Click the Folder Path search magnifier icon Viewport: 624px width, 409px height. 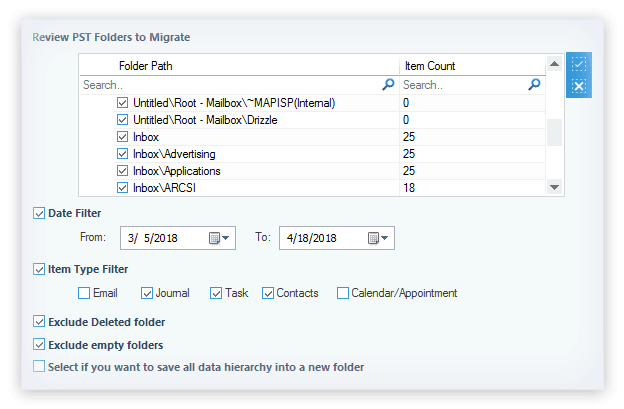388,86
